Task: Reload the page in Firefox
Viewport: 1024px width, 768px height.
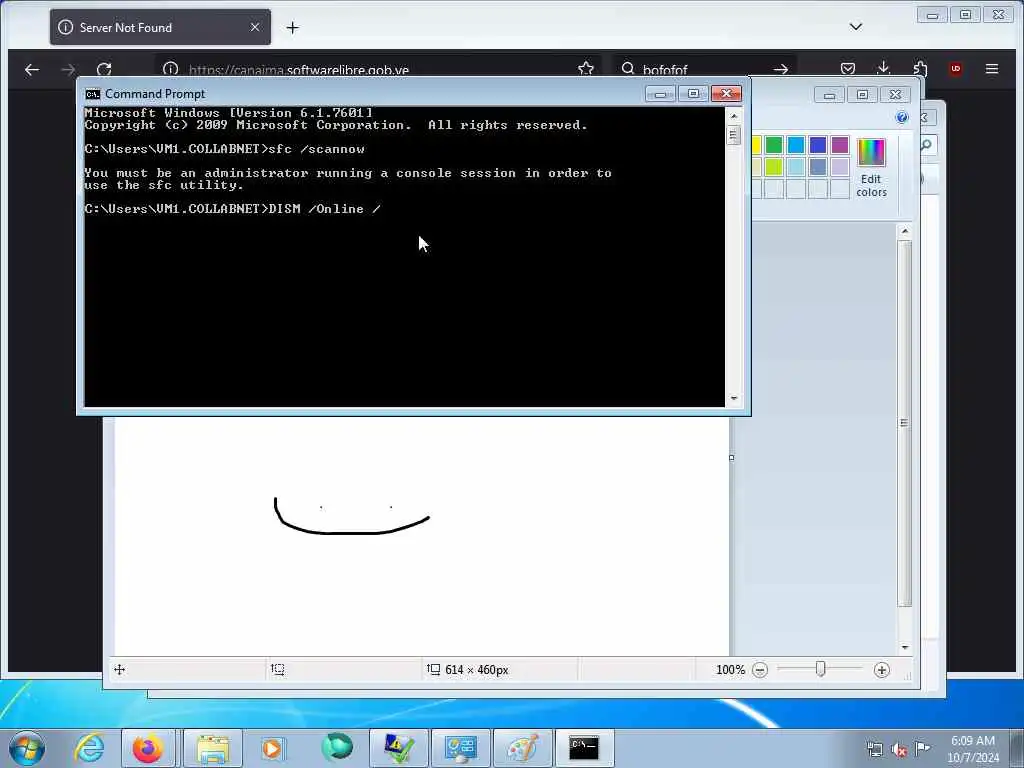Action: tap(104, 69)
